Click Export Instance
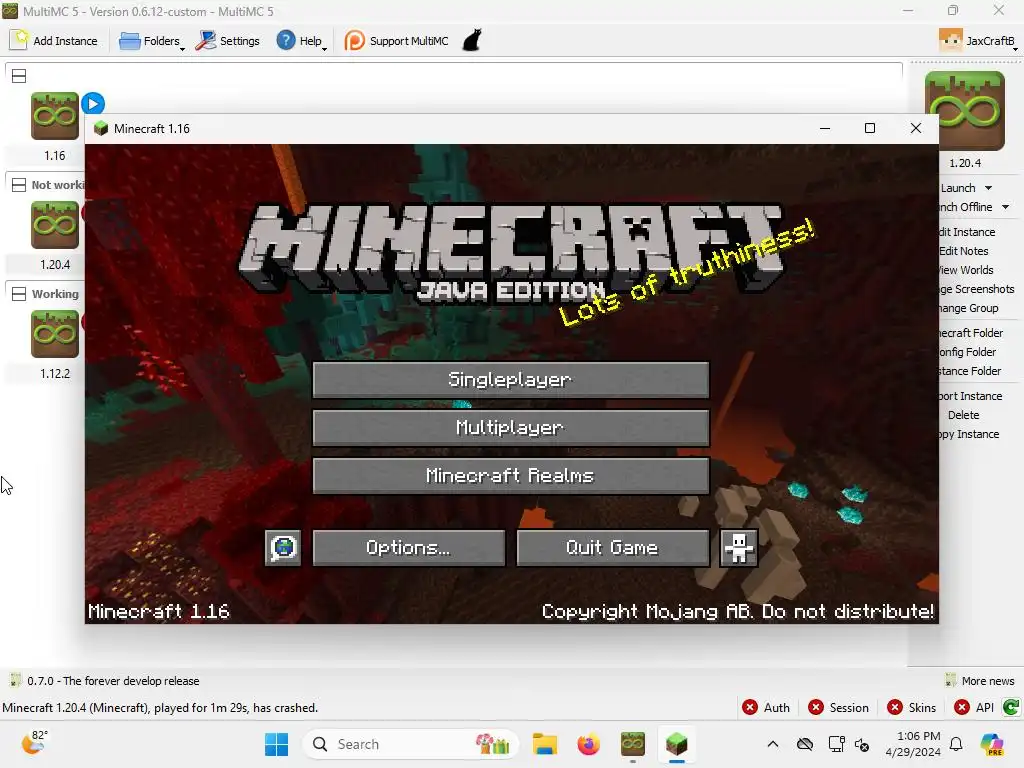 point(970,396)
